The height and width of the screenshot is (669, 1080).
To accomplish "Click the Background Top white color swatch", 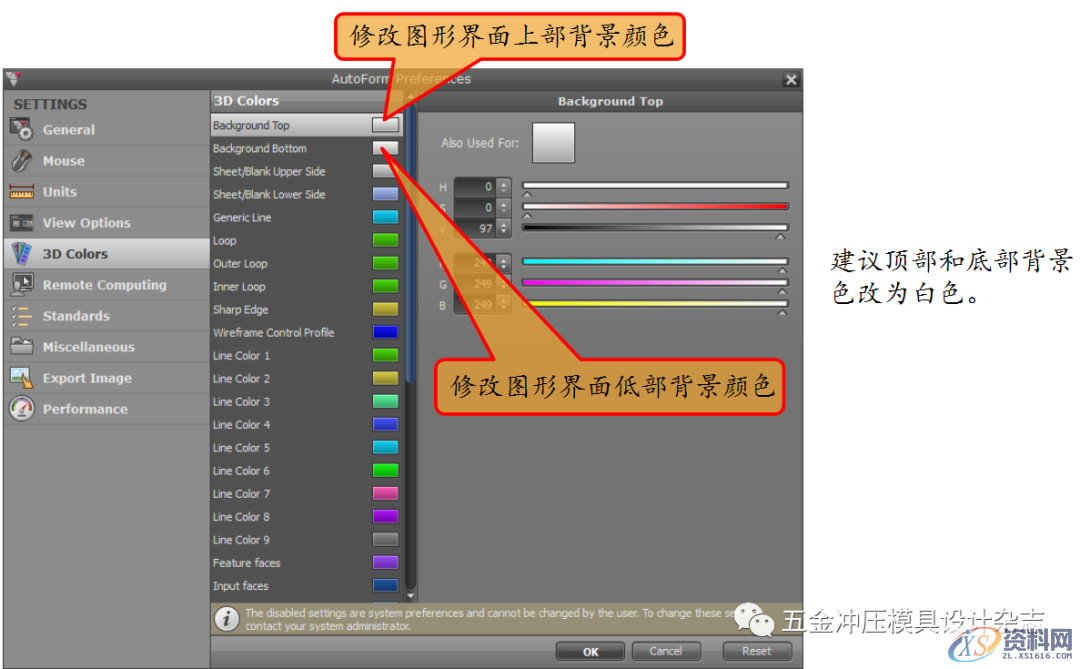I will click(385, 124).
